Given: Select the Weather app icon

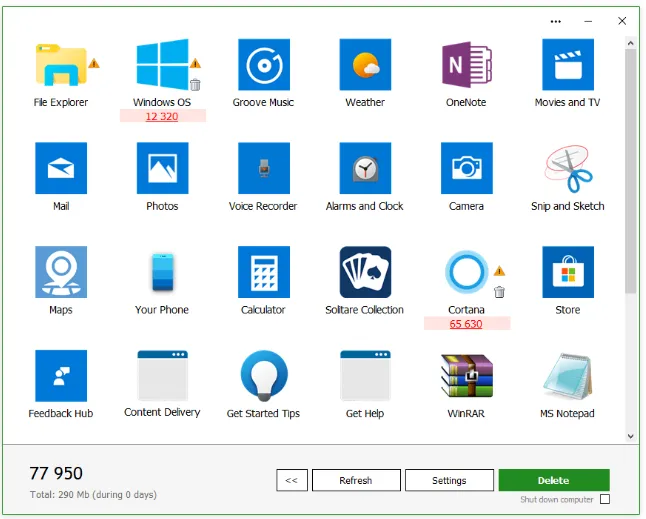Looking at the screenshot, I should pos(365,64).
